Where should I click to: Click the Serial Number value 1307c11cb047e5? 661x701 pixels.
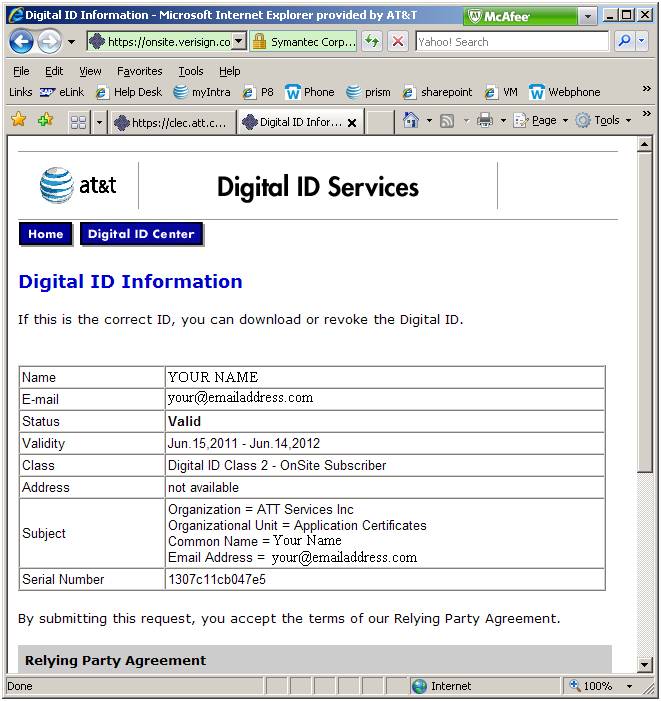coord(217,579)
